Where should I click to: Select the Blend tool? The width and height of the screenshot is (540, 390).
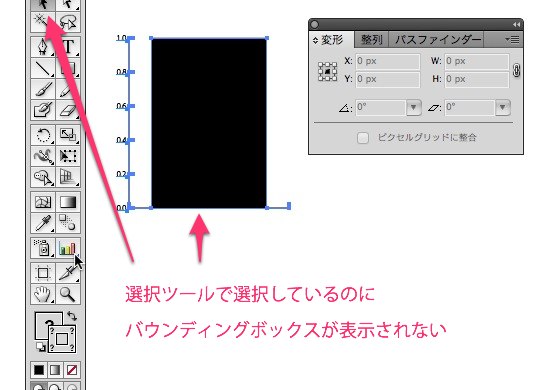coord(68,223)
